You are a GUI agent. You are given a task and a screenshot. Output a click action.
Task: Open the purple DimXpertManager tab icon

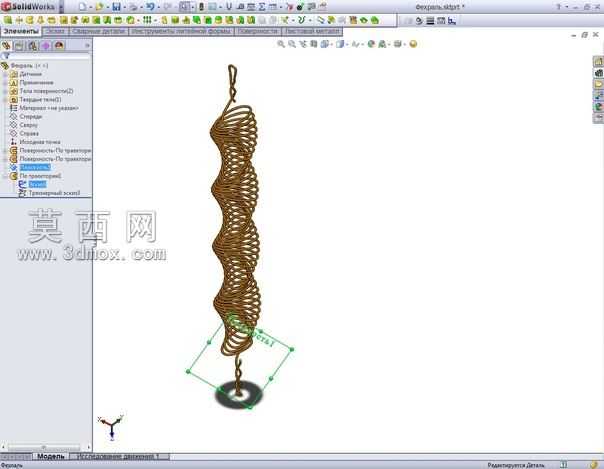point(46,46)
